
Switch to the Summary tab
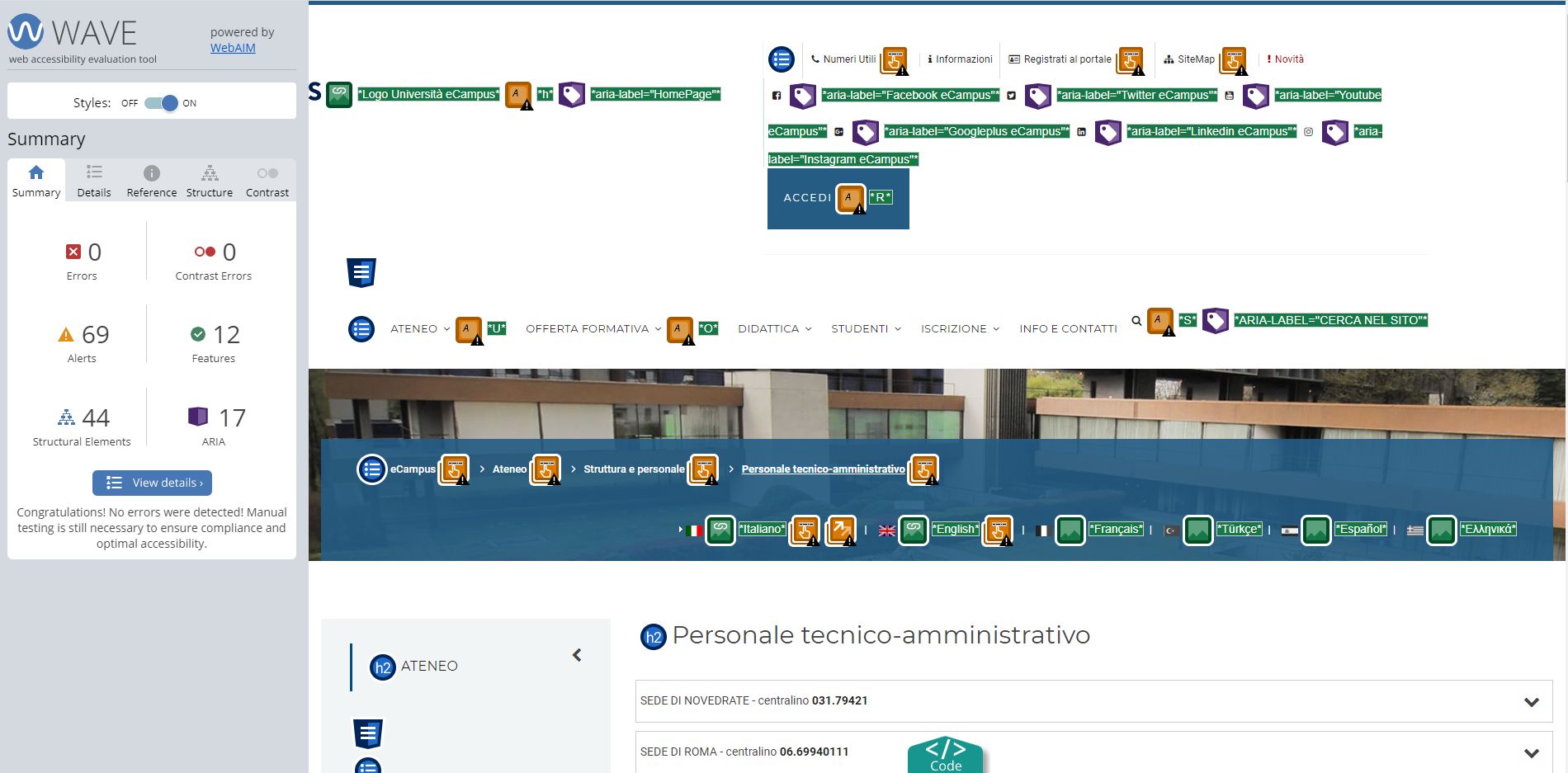(x=36, y=181)
